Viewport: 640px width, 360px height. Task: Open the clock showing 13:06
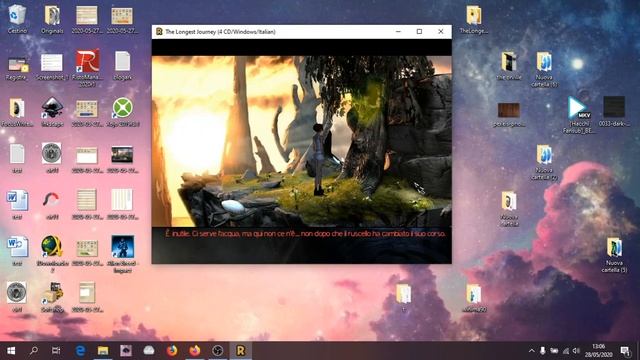click(599, 351)
